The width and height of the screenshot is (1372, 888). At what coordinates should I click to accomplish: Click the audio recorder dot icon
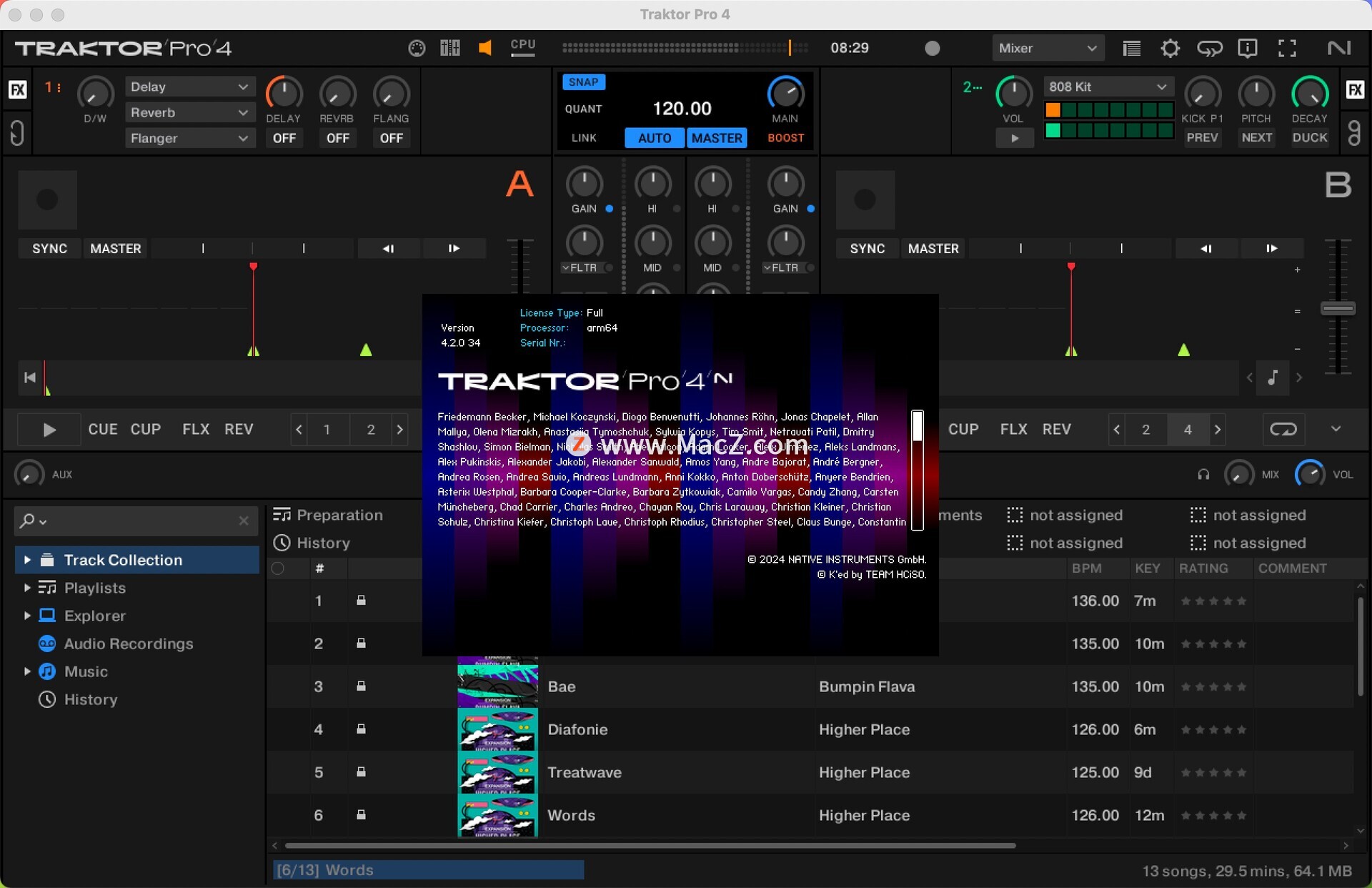coord(933,48)
